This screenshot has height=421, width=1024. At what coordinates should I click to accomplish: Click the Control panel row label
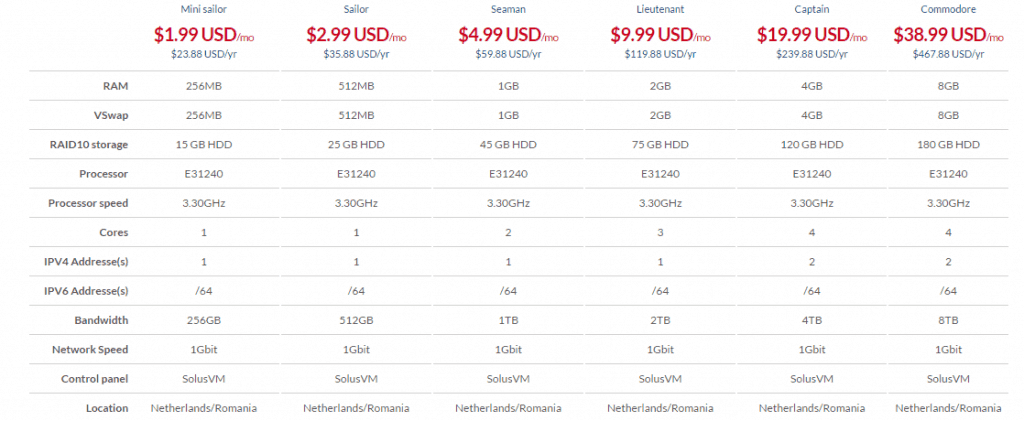(95, 379)
